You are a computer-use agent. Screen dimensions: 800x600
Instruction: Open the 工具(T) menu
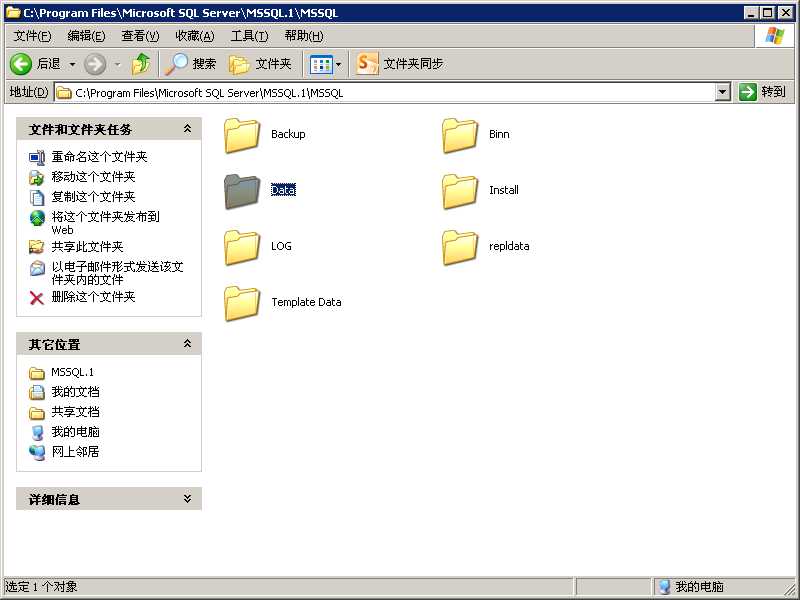tap(249, 36)
